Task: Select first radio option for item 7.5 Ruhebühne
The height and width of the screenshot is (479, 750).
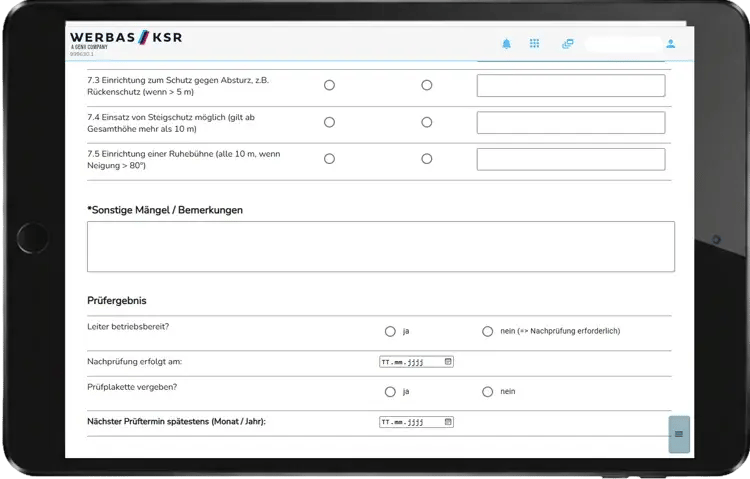Action: pos(329,159)
